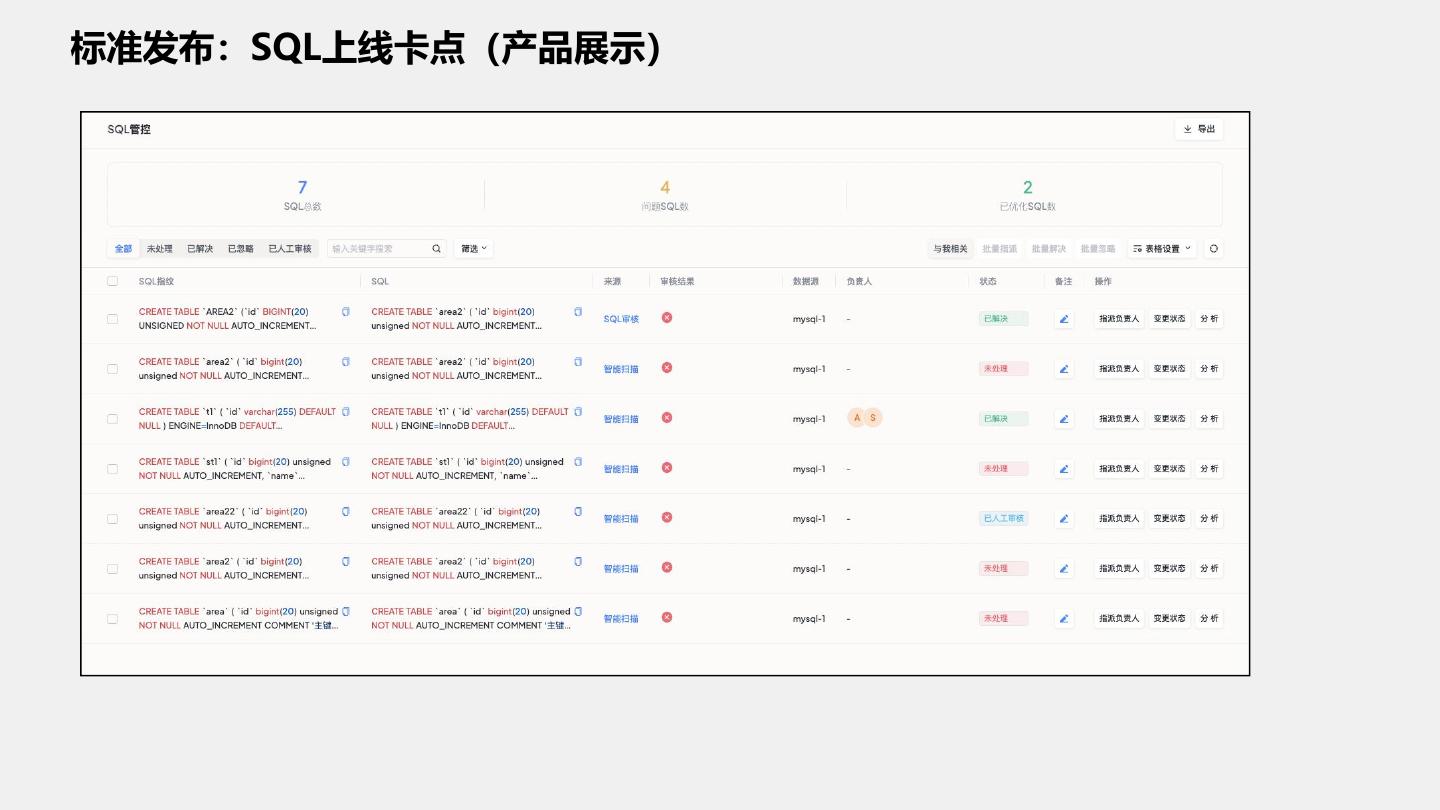Open the 筛选 filter dropdown
Viewport: 1440px width, 810px height.
click(x=474, y=249)
